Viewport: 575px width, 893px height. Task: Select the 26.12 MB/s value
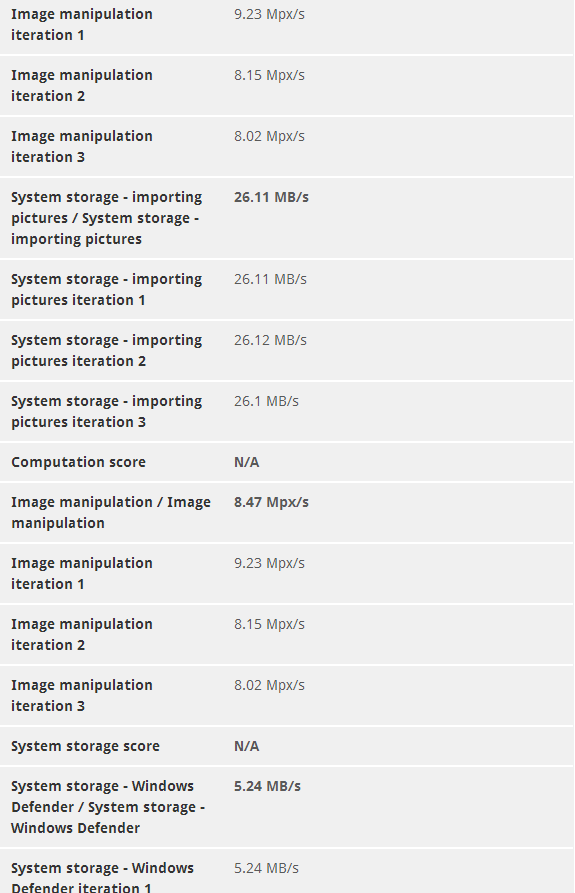click(270, 340)
